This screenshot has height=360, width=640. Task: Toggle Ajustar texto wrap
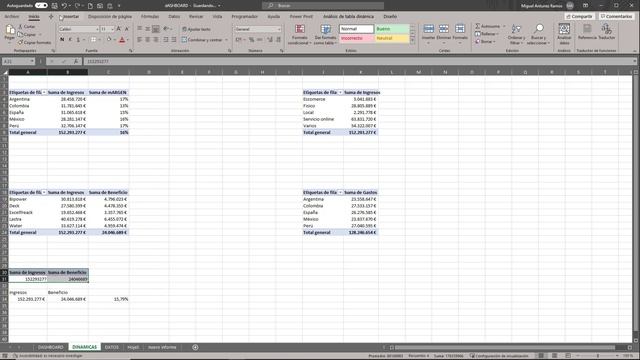[196, 29]
